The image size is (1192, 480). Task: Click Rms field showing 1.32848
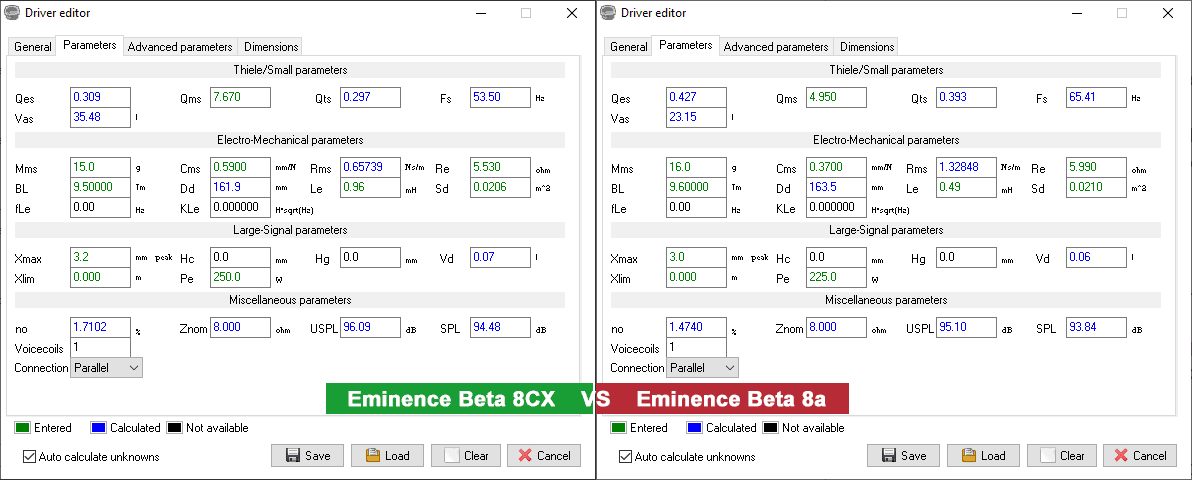click(x=966, y=167)
